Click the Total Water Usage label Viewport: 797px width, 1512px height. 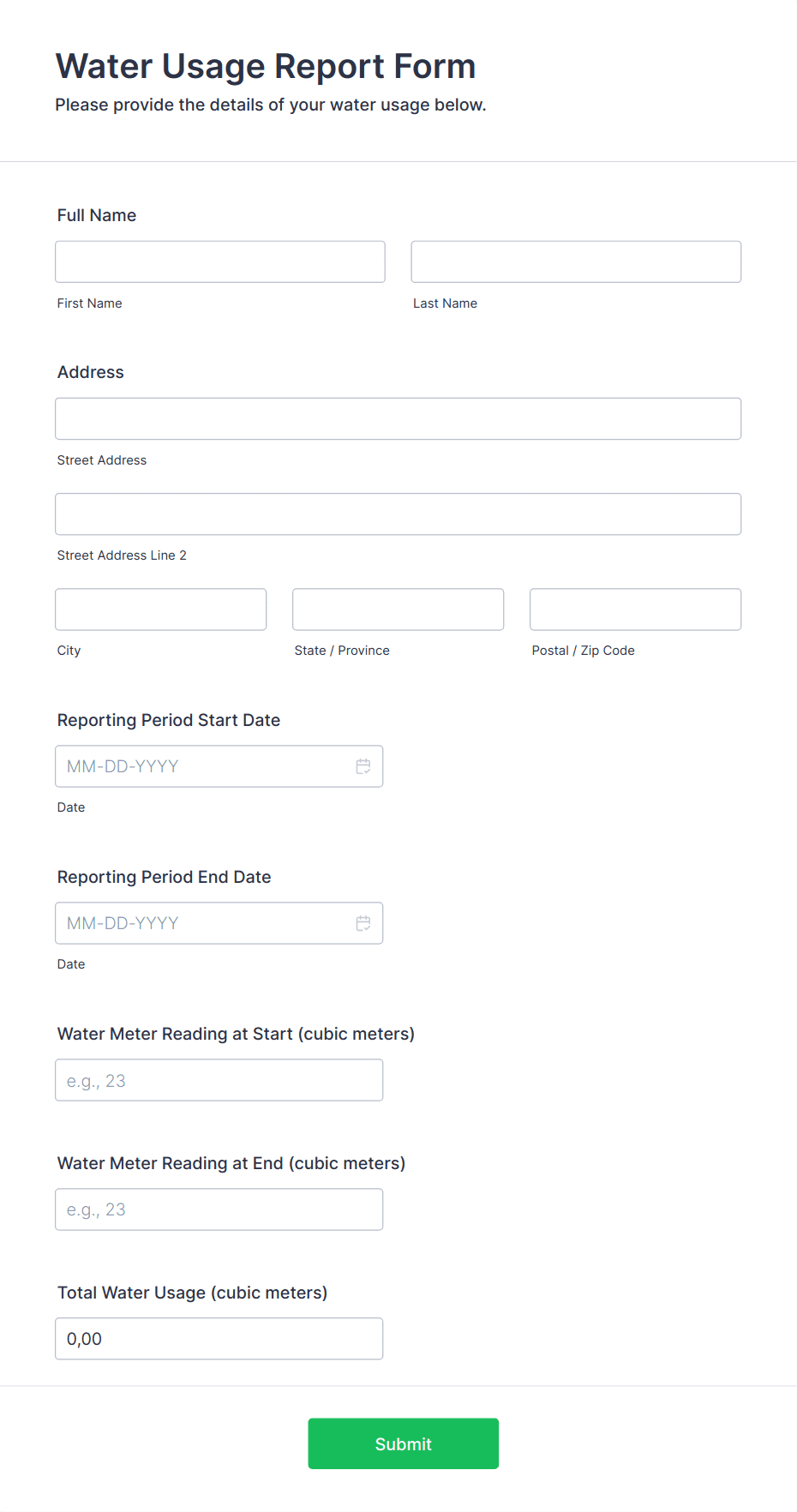click(193, 1293)
